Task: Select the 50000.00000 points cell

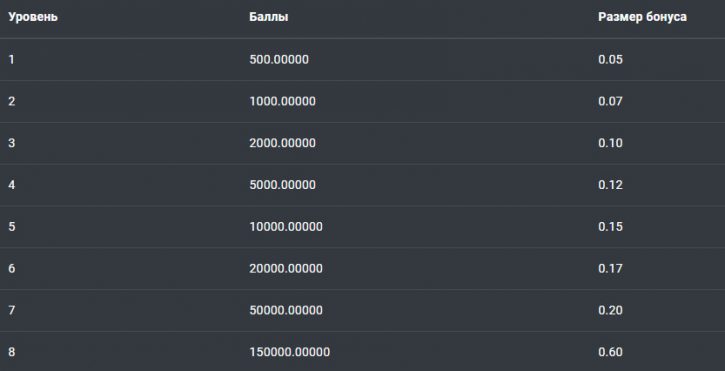Action: pyautogui.click(x=286, y=310)
